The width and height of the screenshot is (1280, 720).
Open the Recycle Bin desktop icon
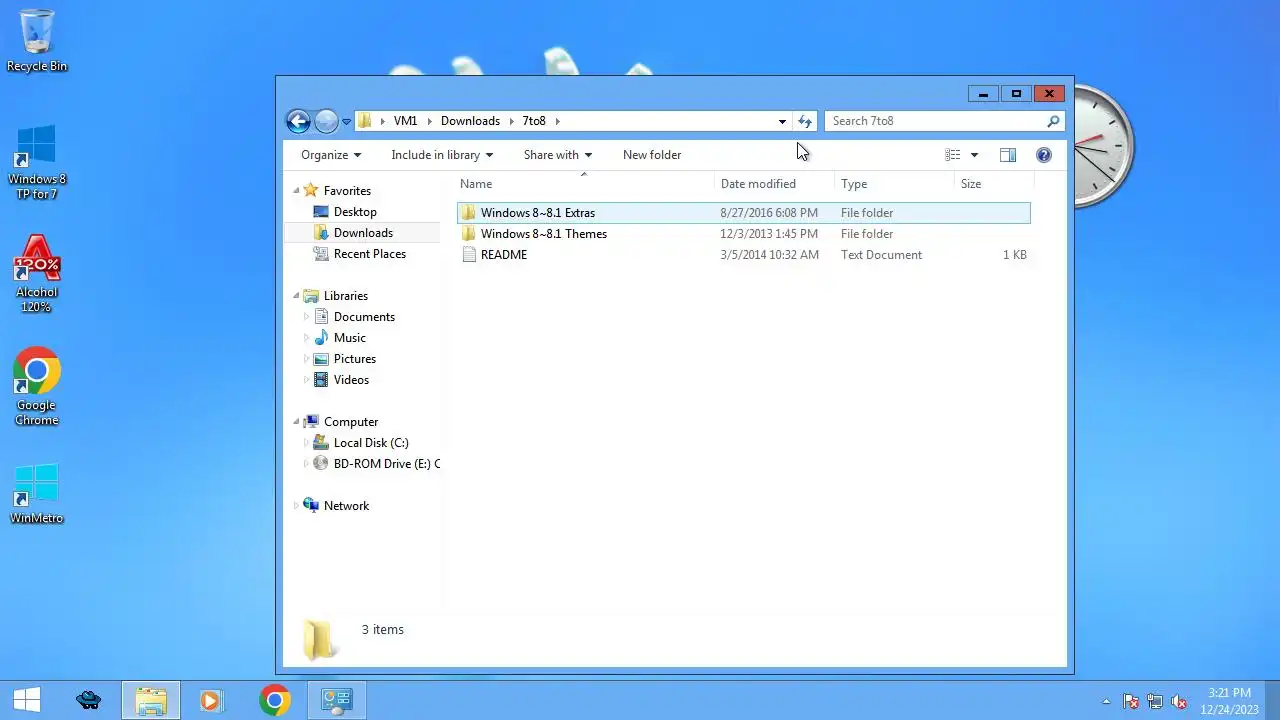pyautogui.click(x=37, y=41)
